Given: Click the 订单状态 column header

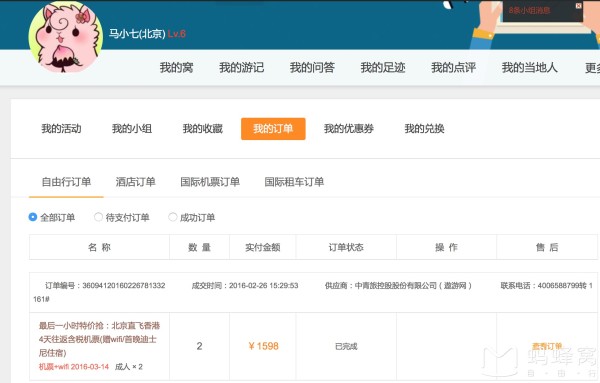Looking at the screenshot, I should pyautogui.click(x=346, y=247).
